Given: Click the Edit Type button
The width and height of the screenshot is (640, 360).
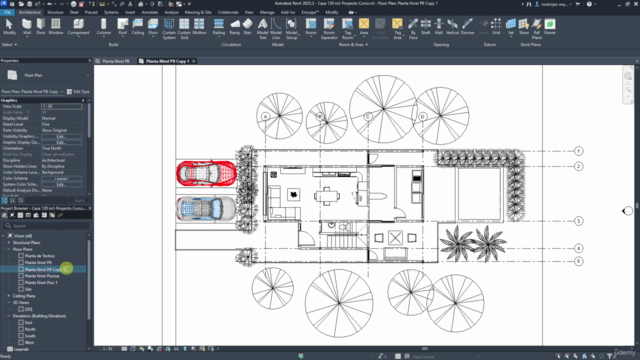Looking at the screenshot, I should click(78, 91).
